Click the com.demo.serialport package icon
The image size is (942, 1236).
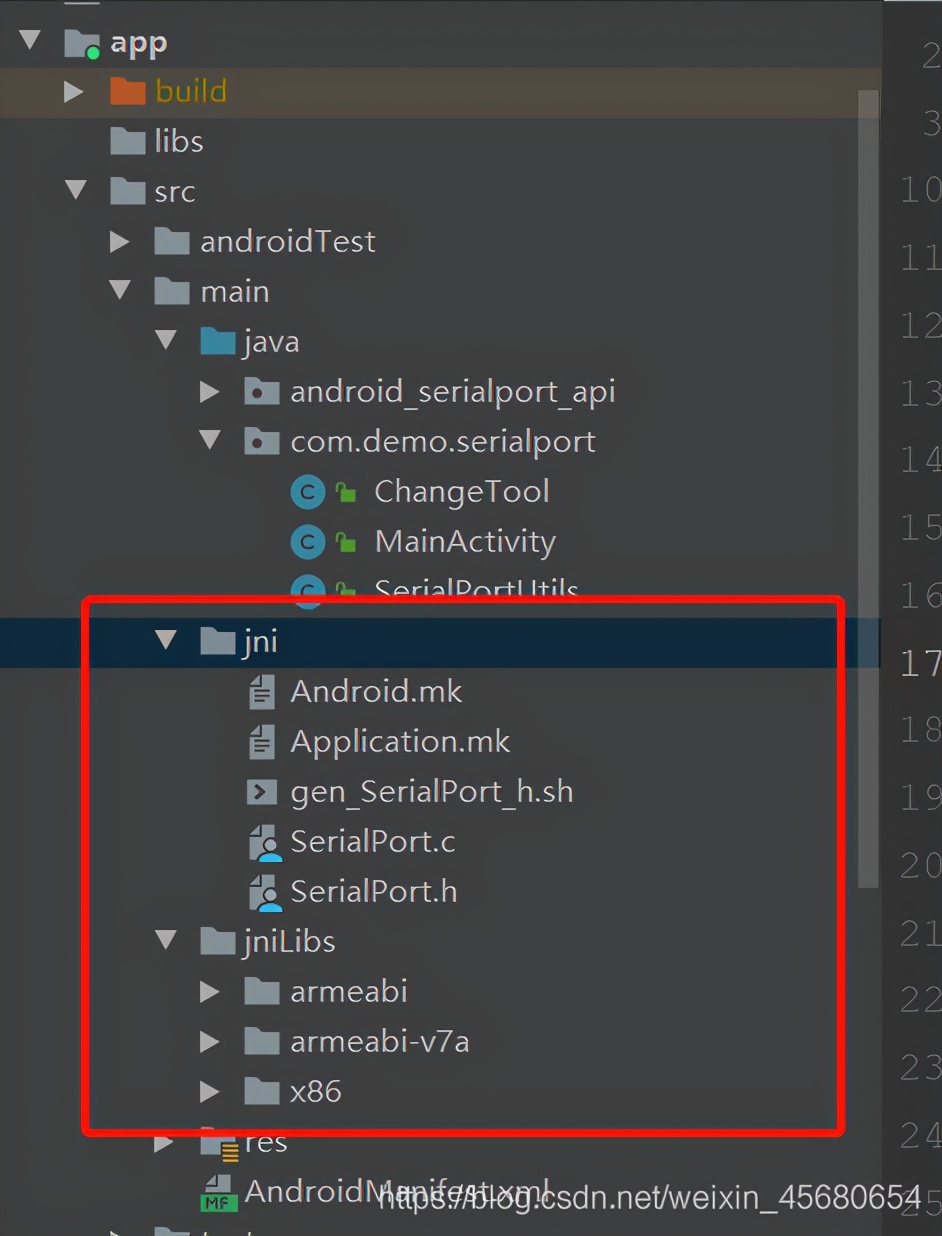[x=262, y=441]
